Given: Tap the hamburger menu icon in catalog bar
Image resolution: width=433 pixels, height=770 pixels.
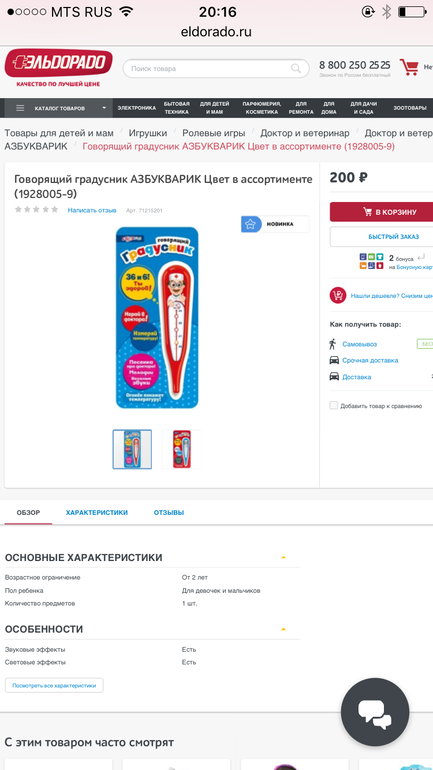Looking at the screenshot, I should click(20, 108).
